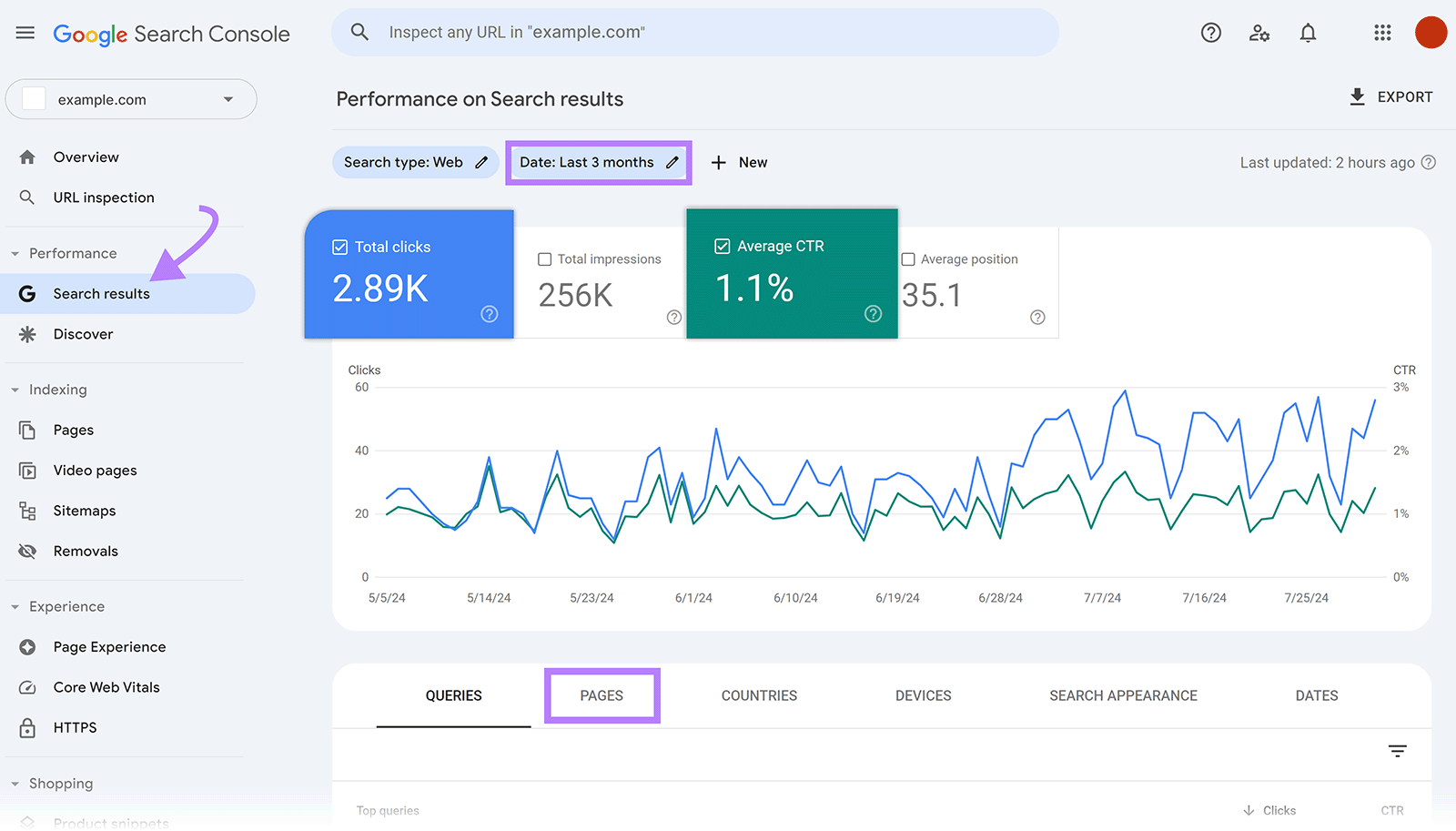The height and width of the screenshot is (831, 1456).
Task: Click the Google Search Console logo
Action: point(171,33)
